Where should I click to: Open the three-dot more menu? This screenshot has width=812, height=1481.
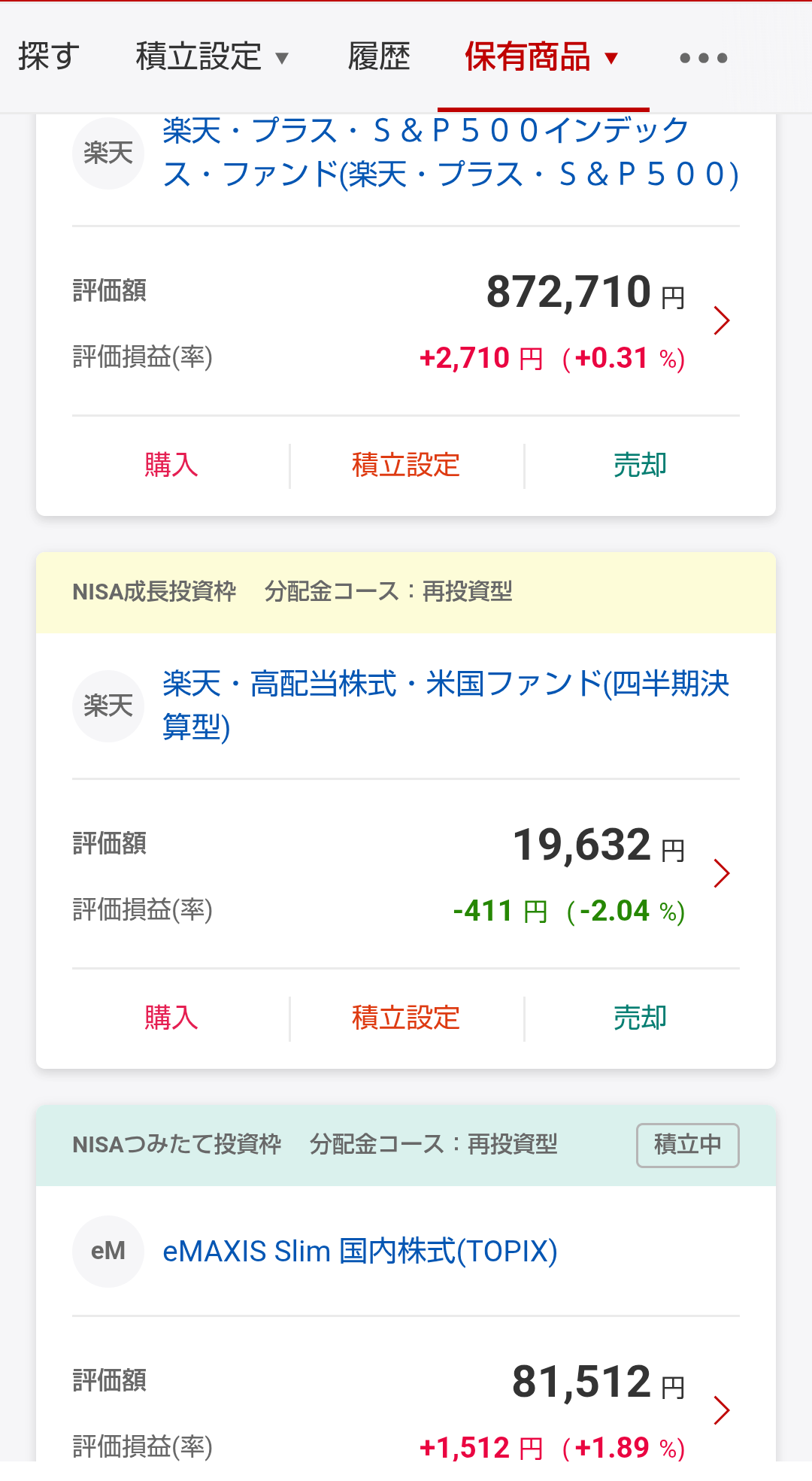coord(703,58)
